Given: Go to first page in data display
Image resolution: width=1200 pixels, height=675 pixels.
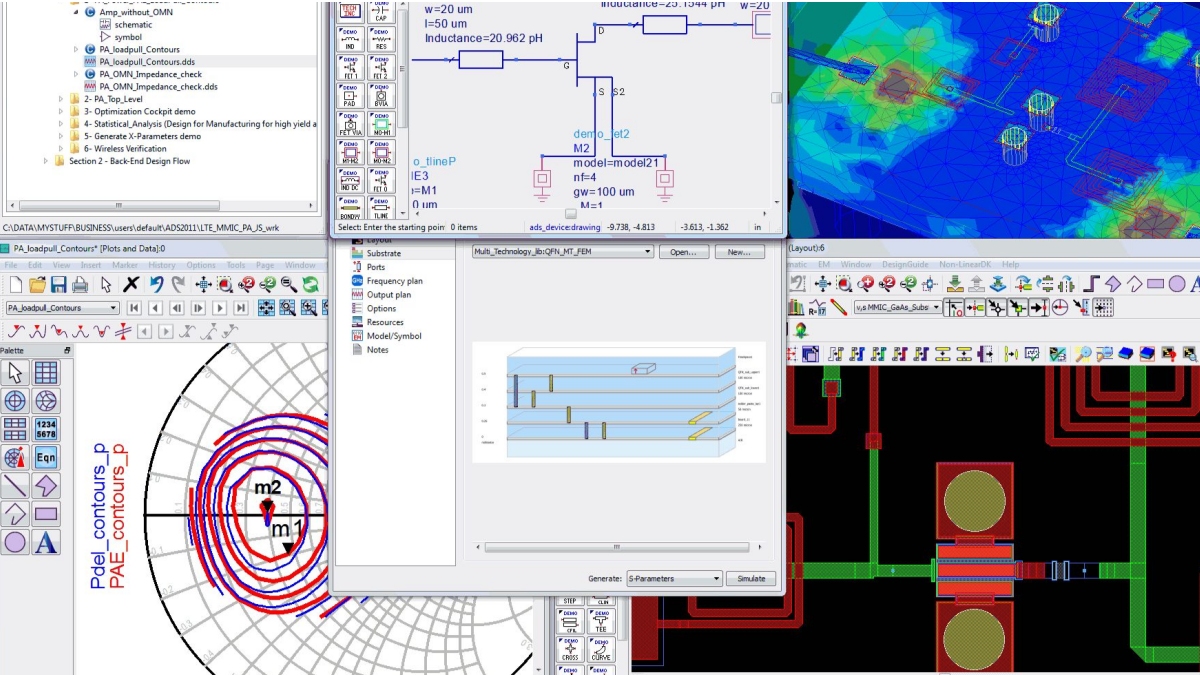Looking at the screenshot, I should tap(134, 308).
